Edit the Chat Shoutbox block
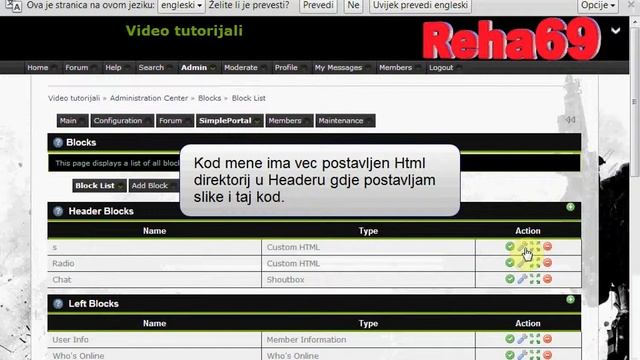The width and height of the screenshot is (640, 360). click(522, 279)
